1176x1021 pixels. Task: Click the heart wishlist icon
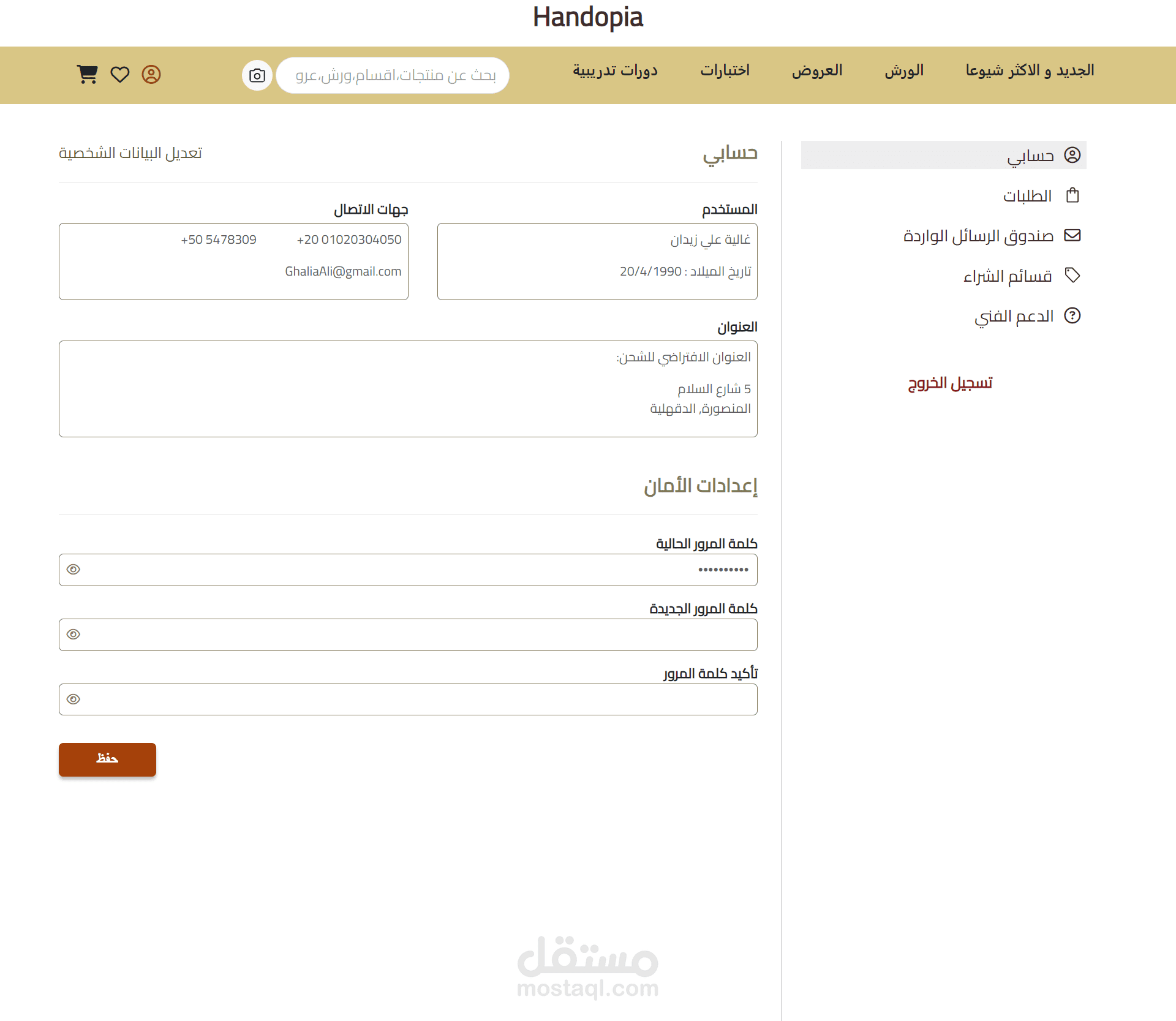119,74
